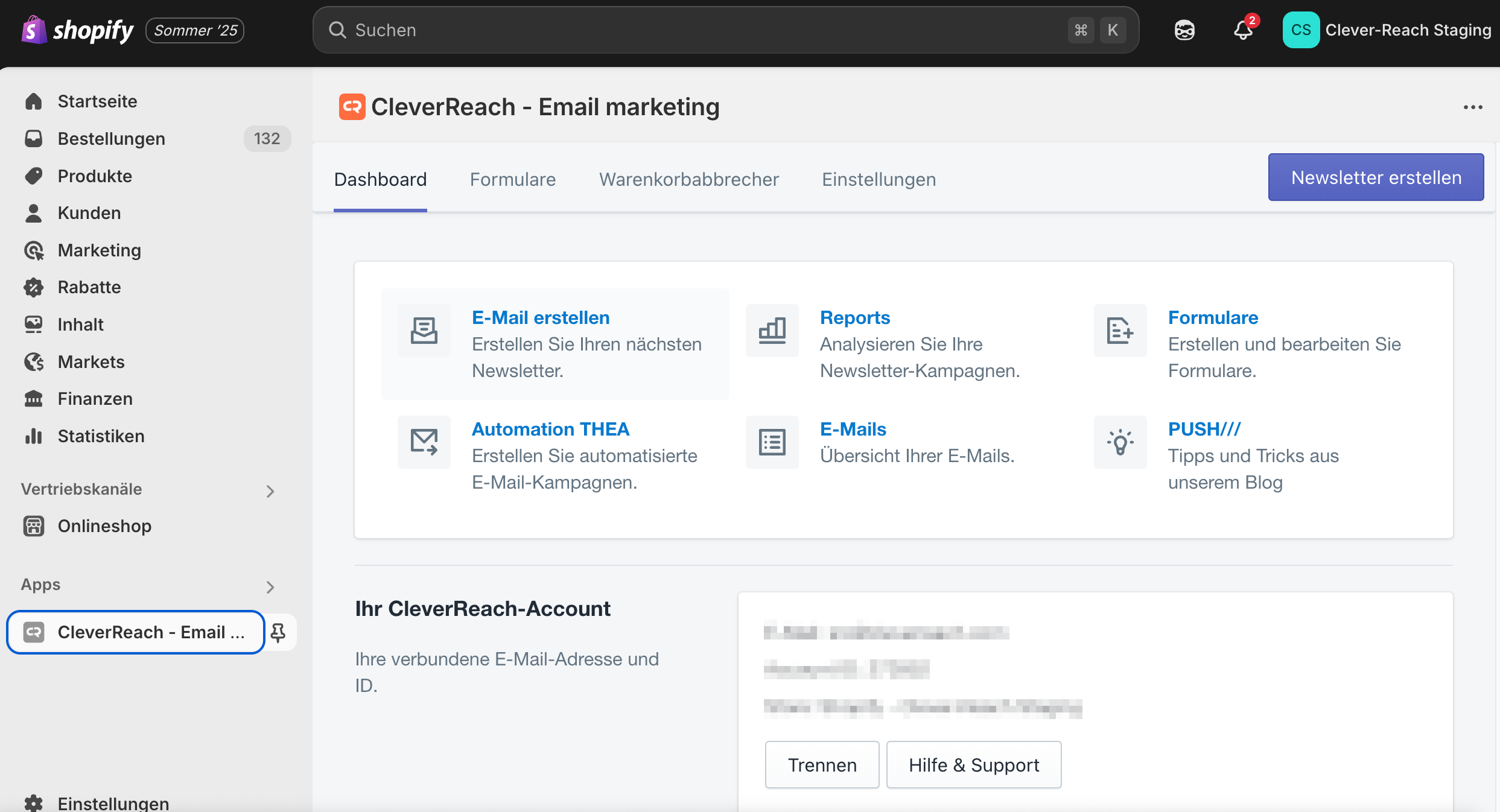
Task: Switch to the Dashboard tab
Action: click(380, 179)
